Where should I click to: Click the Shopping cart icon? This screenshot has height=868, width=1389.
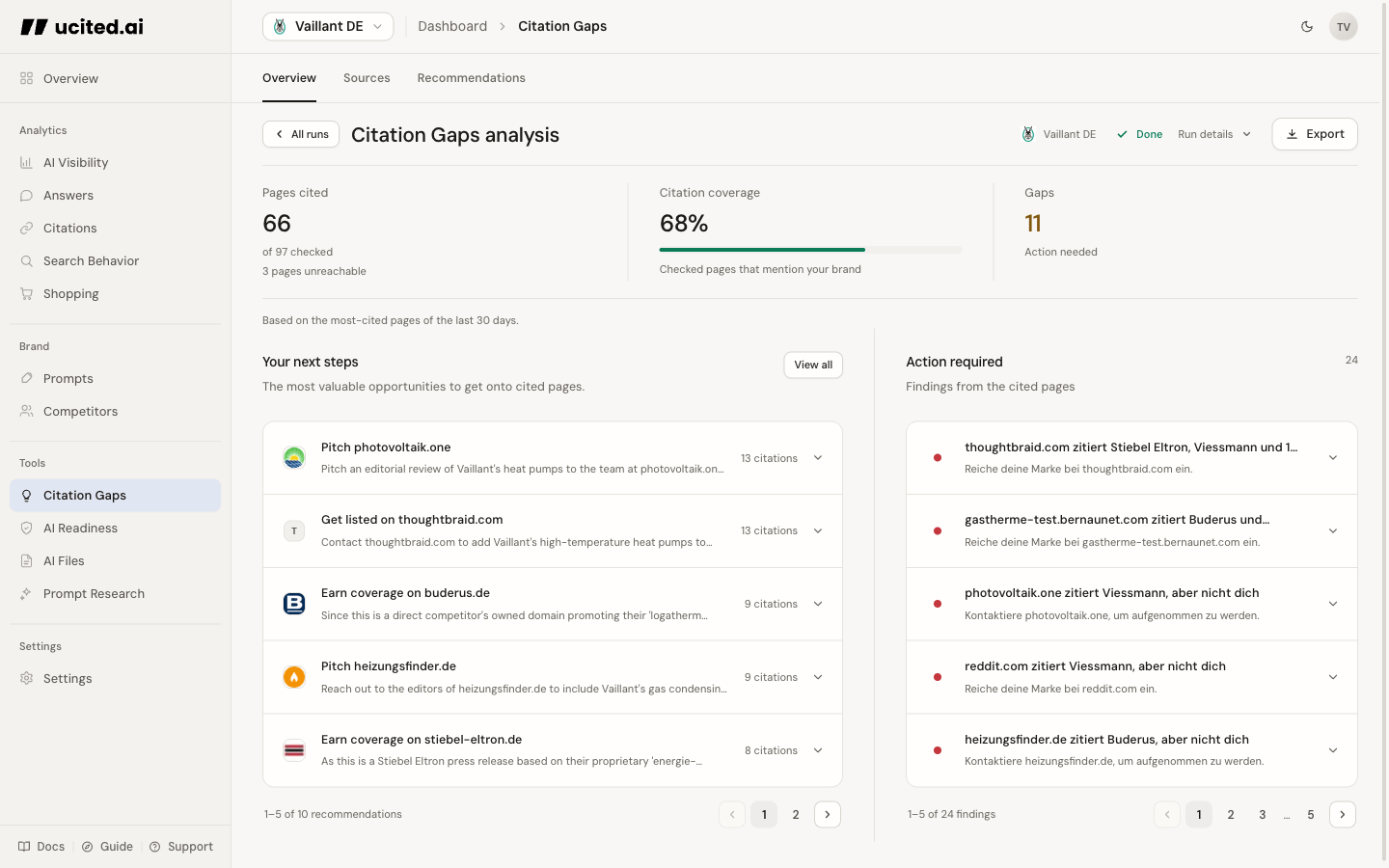[x=26, y=293]
